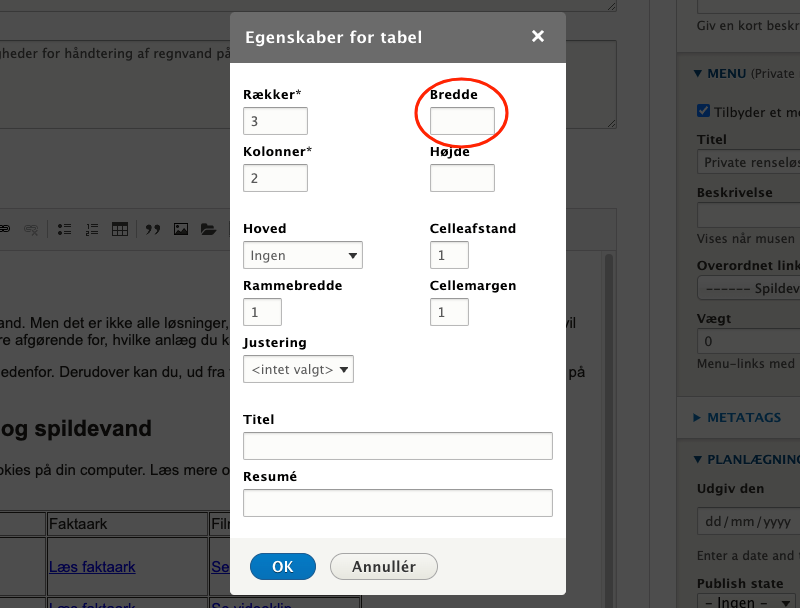Click the block quote icon
The height and width of the screenshot is (608, 800).
[153, 229]
